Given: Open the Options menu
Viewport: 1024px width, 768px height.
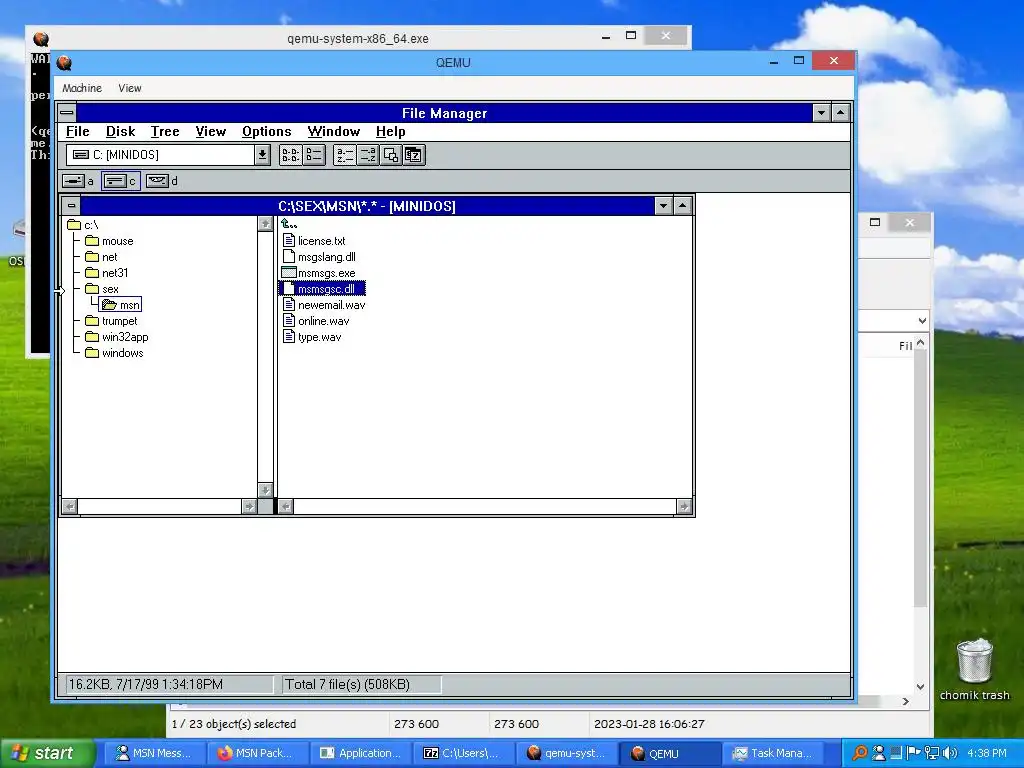Looking at the screenshot, I should [266, 131].
